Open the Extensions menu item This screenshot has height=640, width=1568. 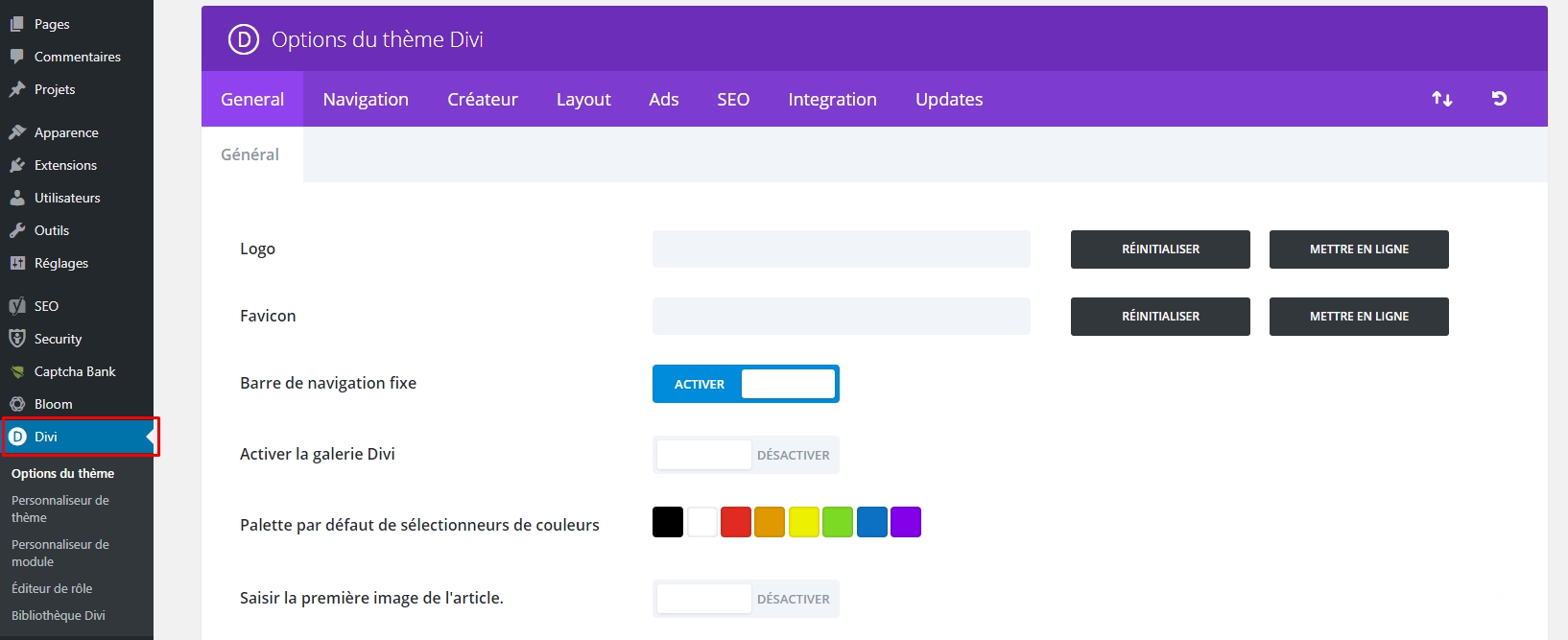click(x=77, y=165)
